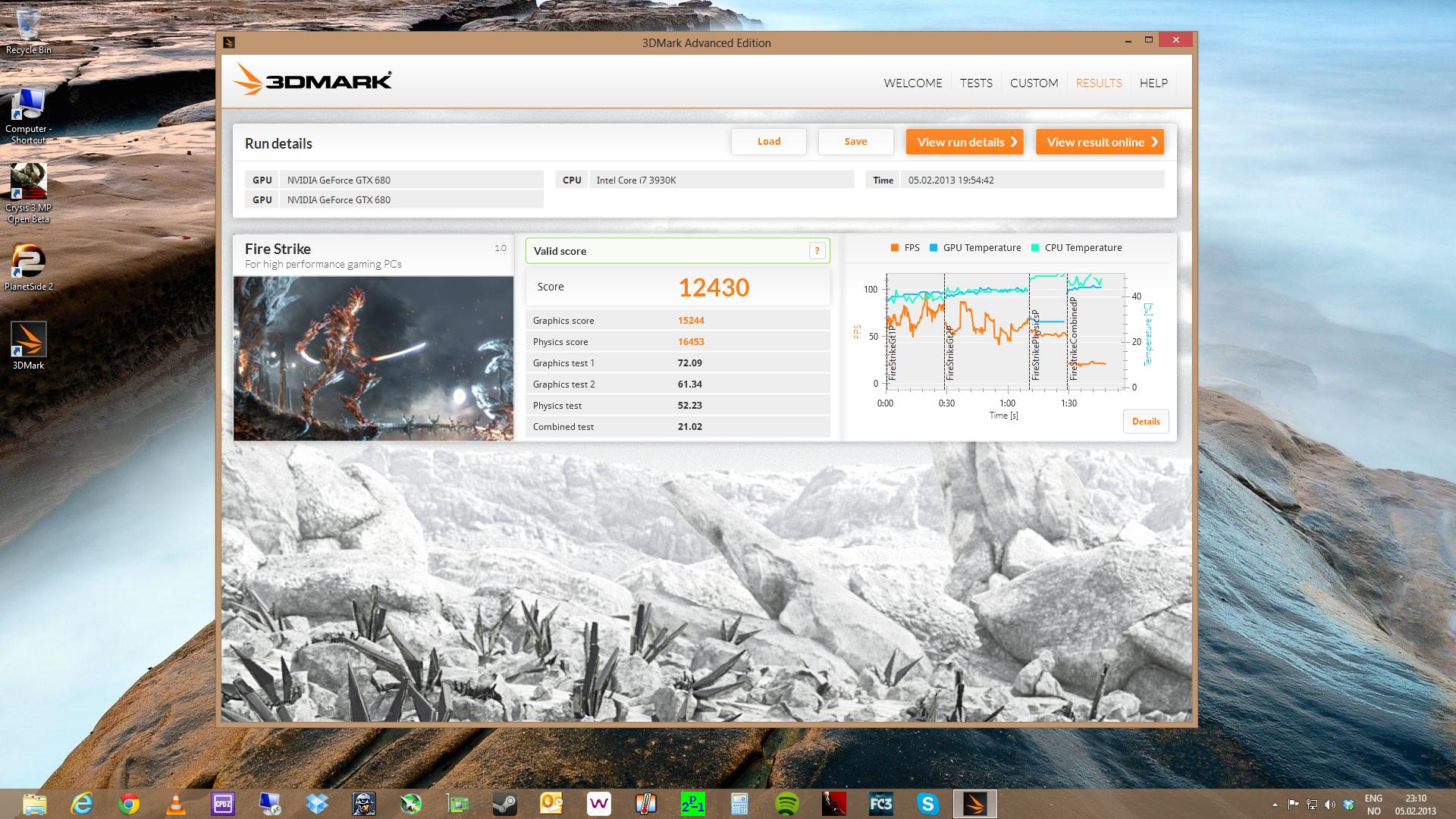Open Skype from the taskbar

928,804
